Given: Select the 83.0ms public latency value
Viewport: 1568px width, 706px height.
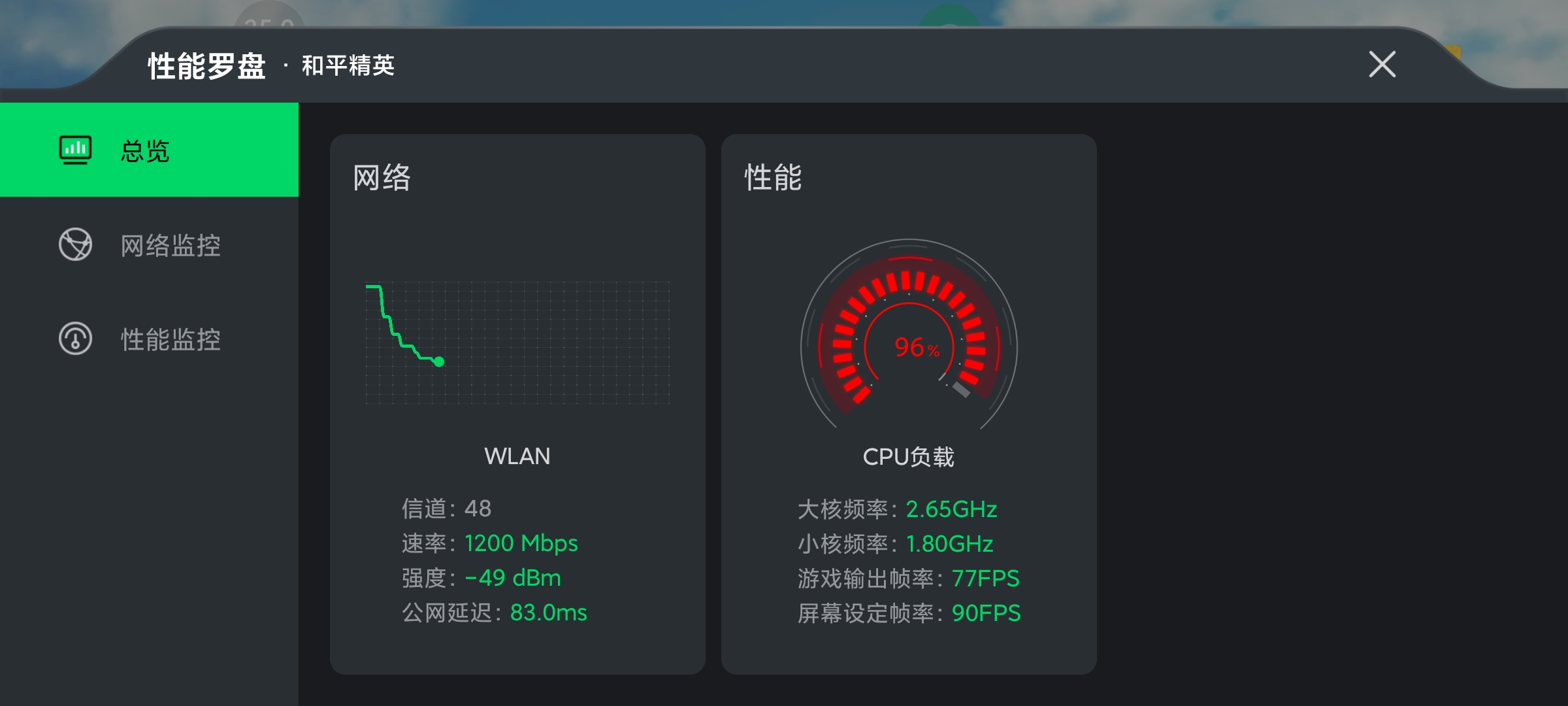Looking at the screenshot, I should pyautogui.click(x=548, y=613).
